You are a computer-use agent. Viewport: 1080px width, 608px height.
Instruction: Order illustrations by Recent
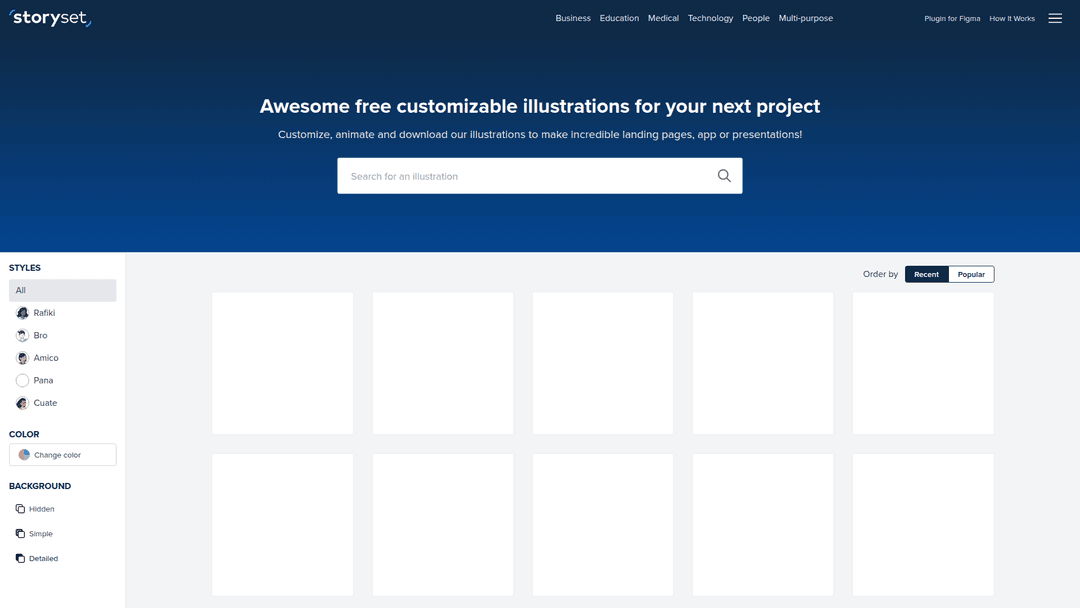pos(926,274)
